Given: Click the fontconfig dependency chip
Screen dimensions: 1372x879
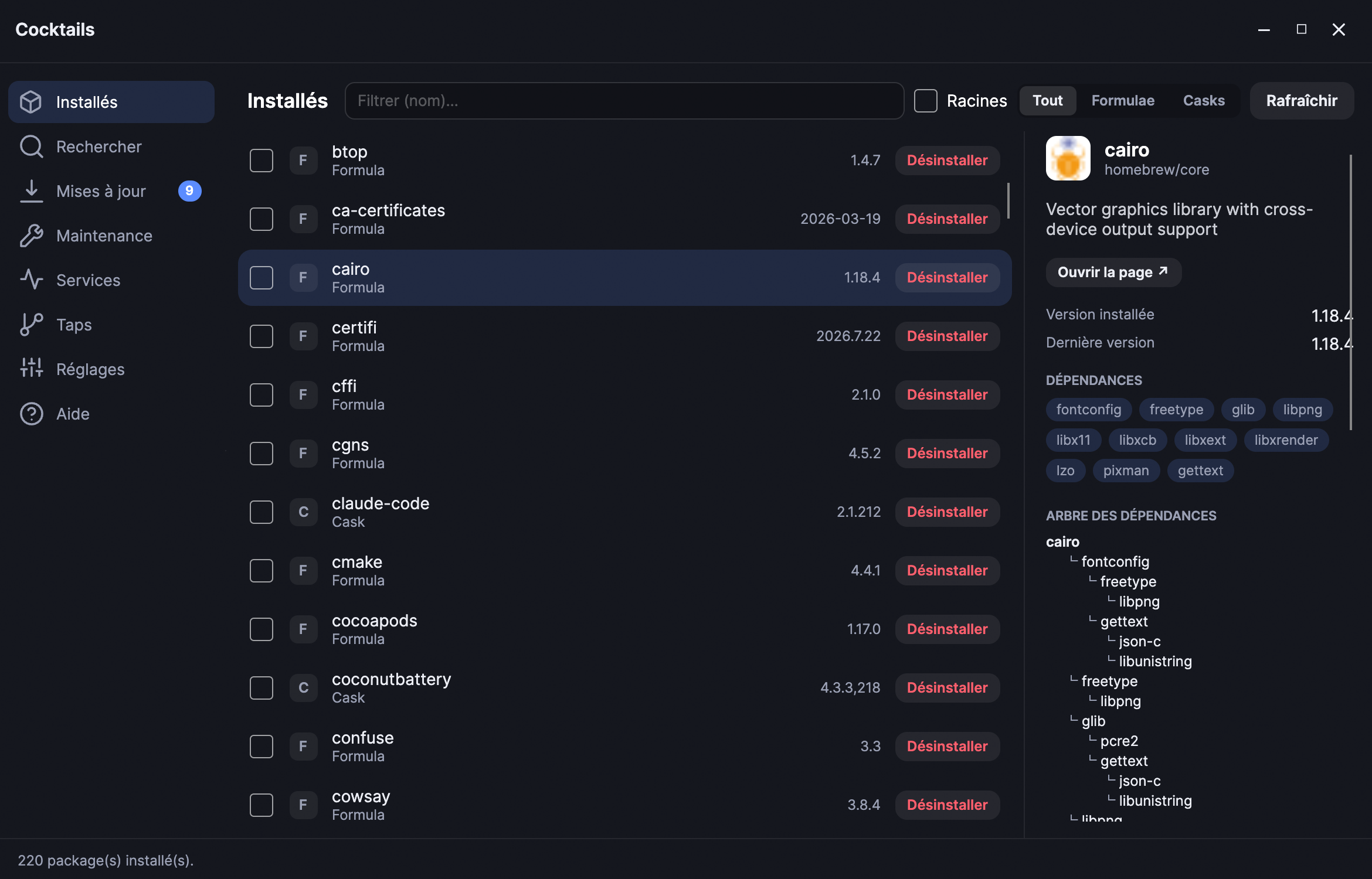Looking at the screenshot, I should point(1089,410).
